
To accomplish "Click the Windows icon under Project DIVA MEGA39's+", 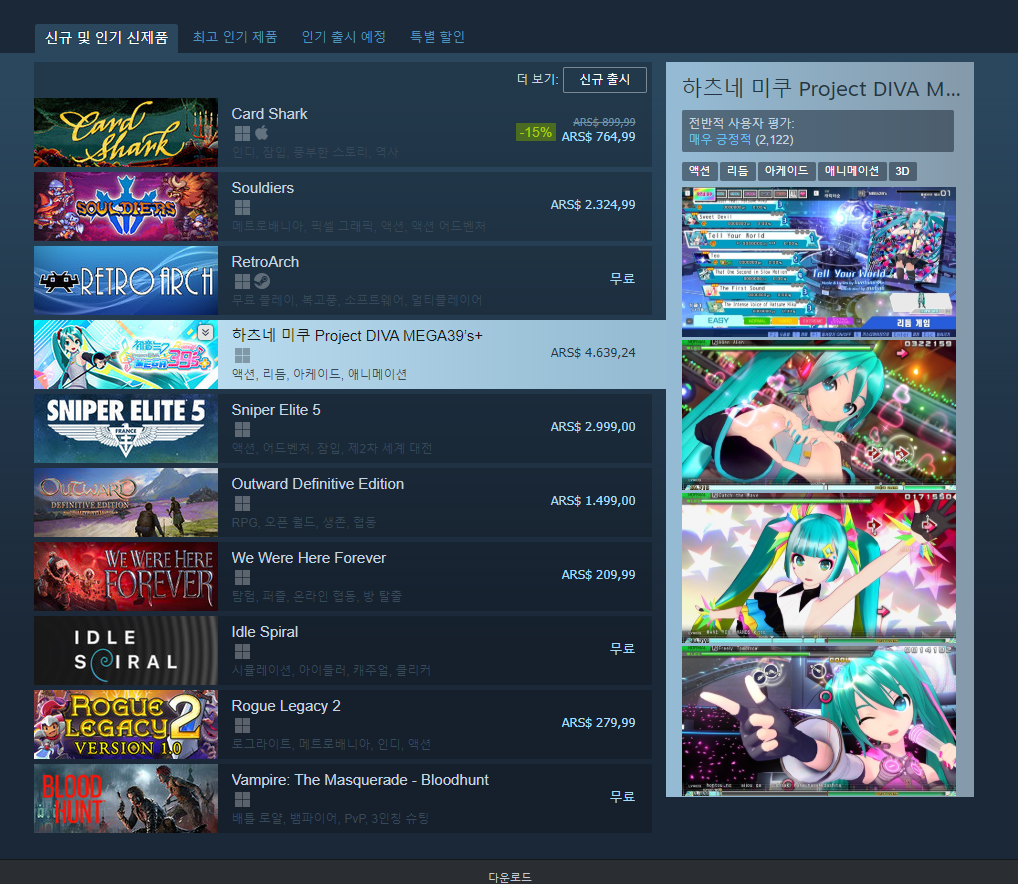I will [242, 355].
